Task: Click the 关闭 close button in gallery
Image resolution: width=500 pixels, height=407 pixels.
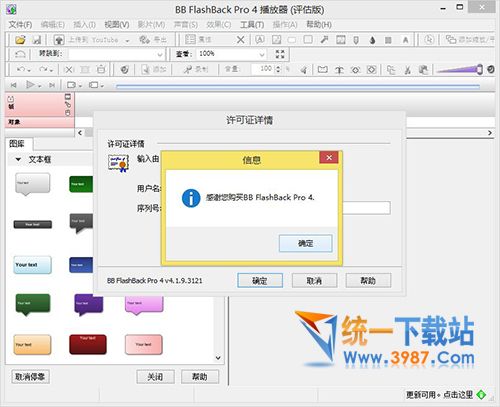Action: pos(155,377)
